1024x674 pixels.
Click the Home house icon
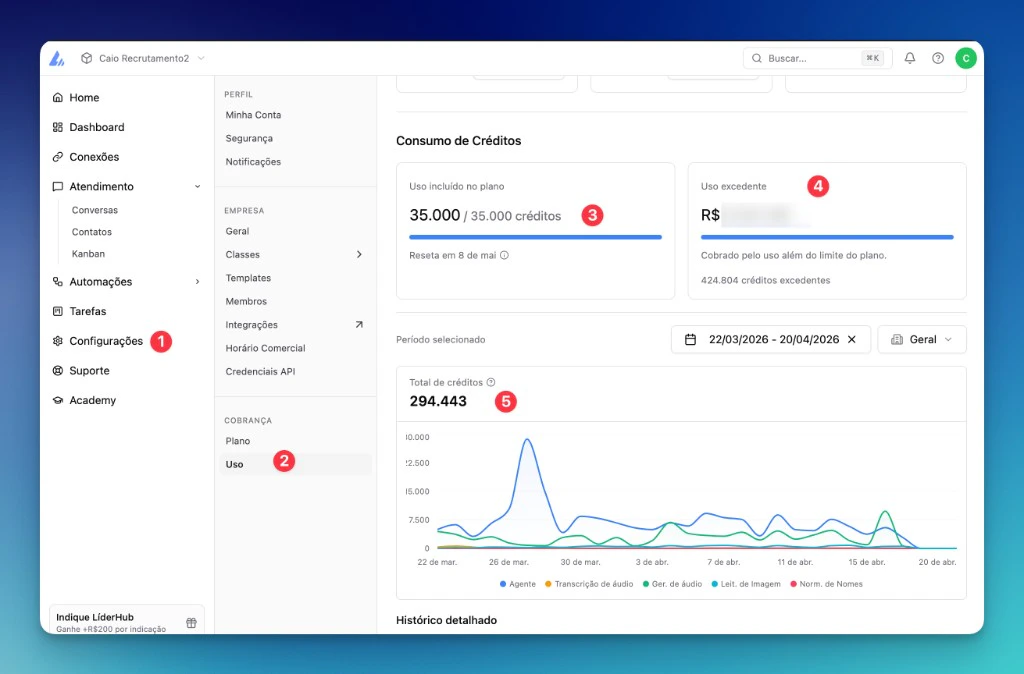point(57,97)
